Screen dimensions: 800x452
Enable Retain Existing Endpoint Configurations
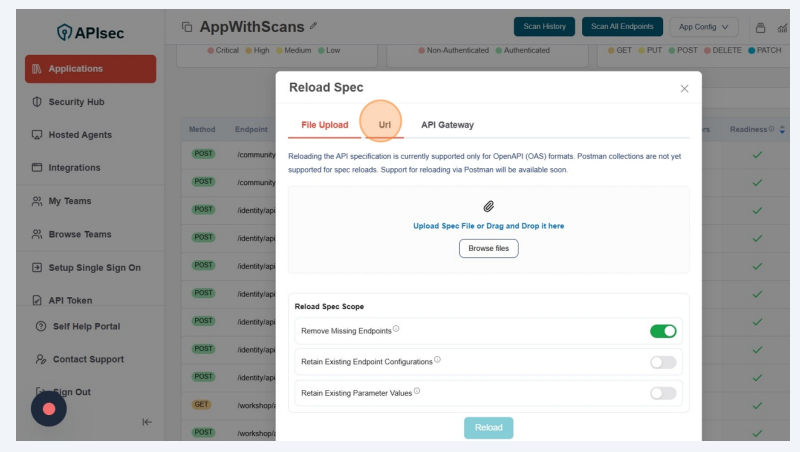[x=663, y=362]
